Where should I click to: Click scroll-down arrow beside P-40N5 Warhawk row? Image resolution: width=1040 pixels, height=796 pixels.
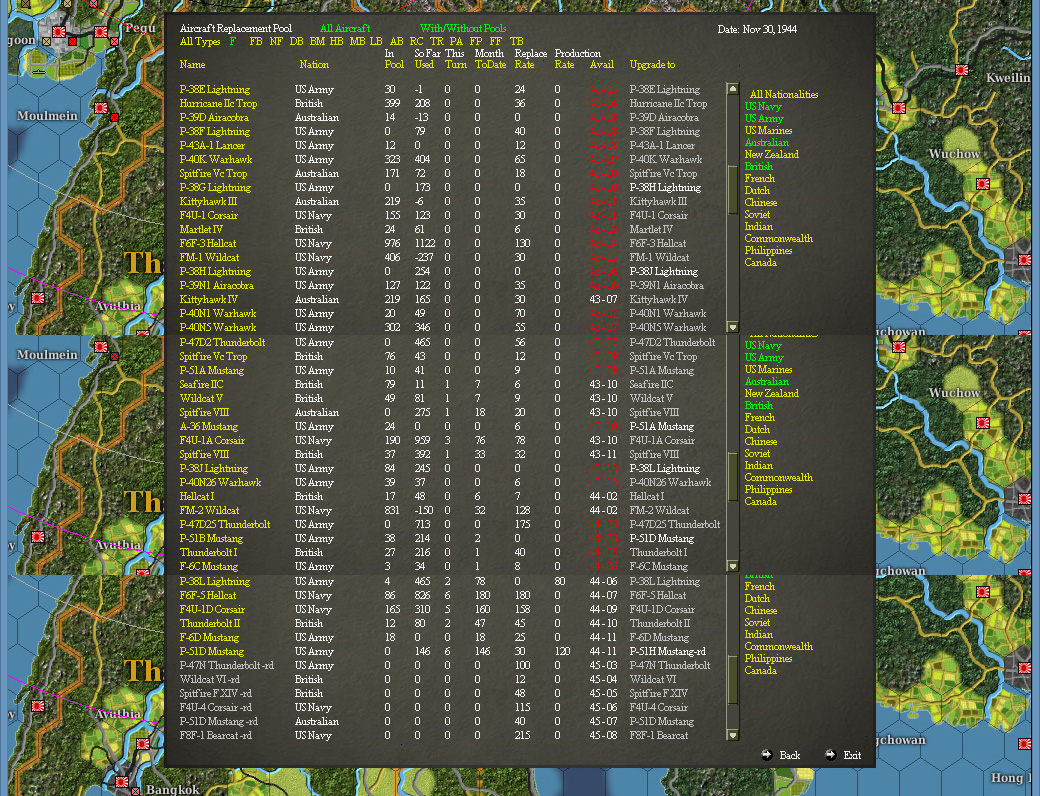(733, 327)
